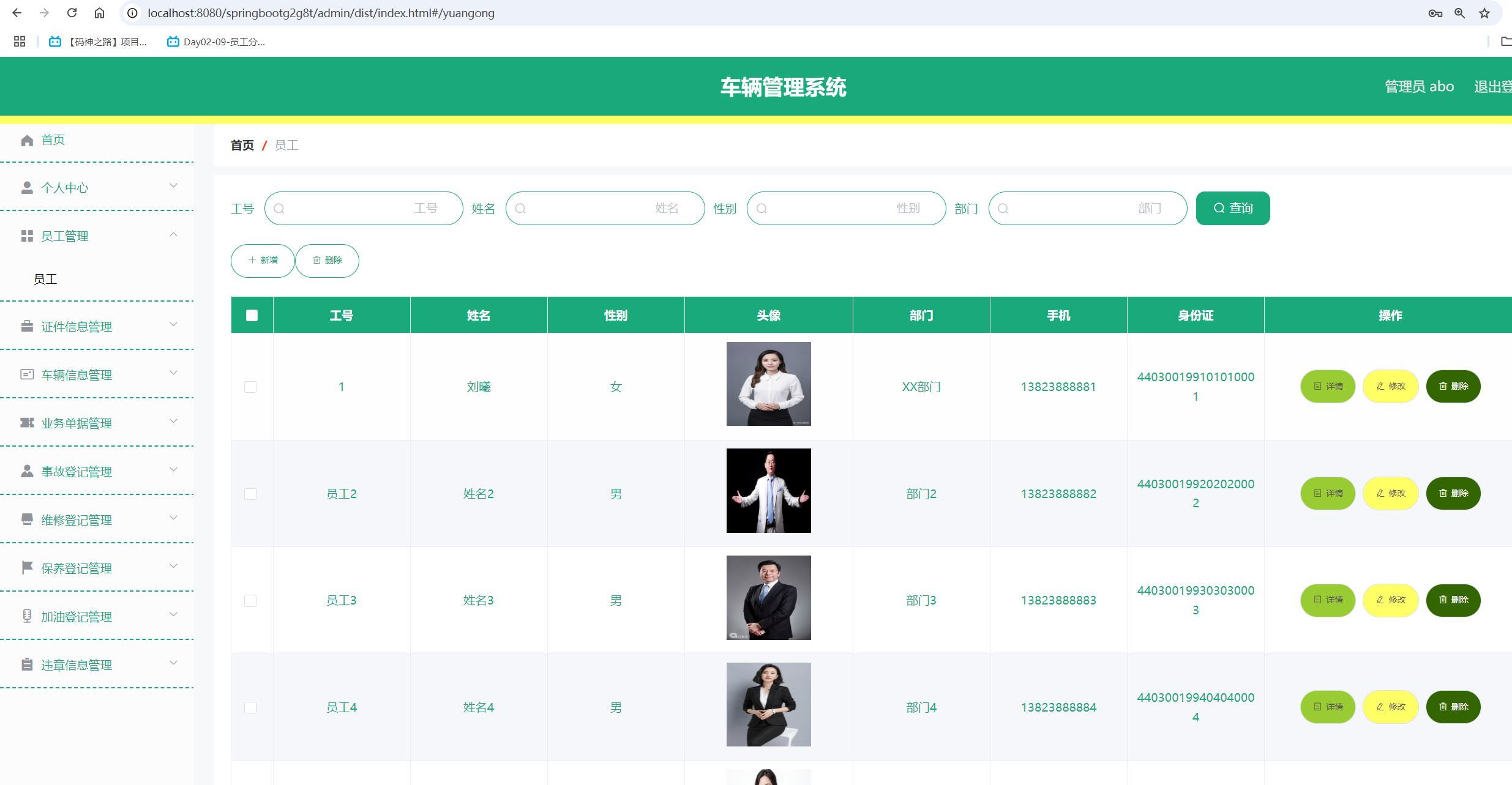Image resolution: width=1512 pixels, height=785 pixels.
Task: Check the checkbox for employee 刘曦
Action: click(x=250, y=387)
